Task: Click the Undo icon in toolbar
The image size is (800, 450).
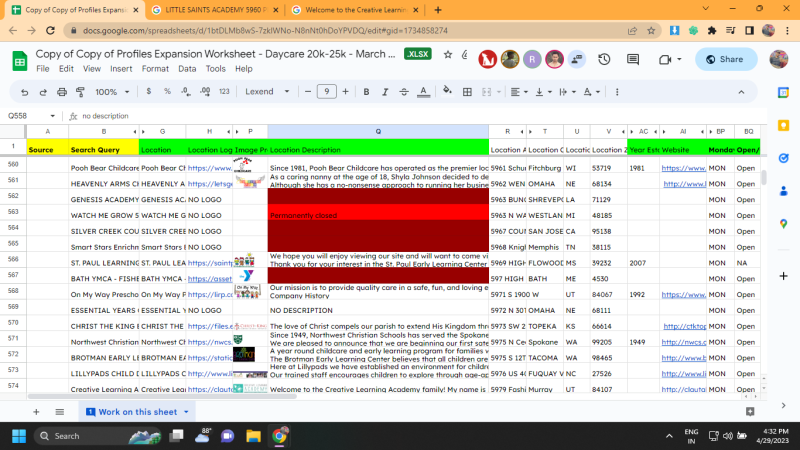Action: click(x=24, y=92)
